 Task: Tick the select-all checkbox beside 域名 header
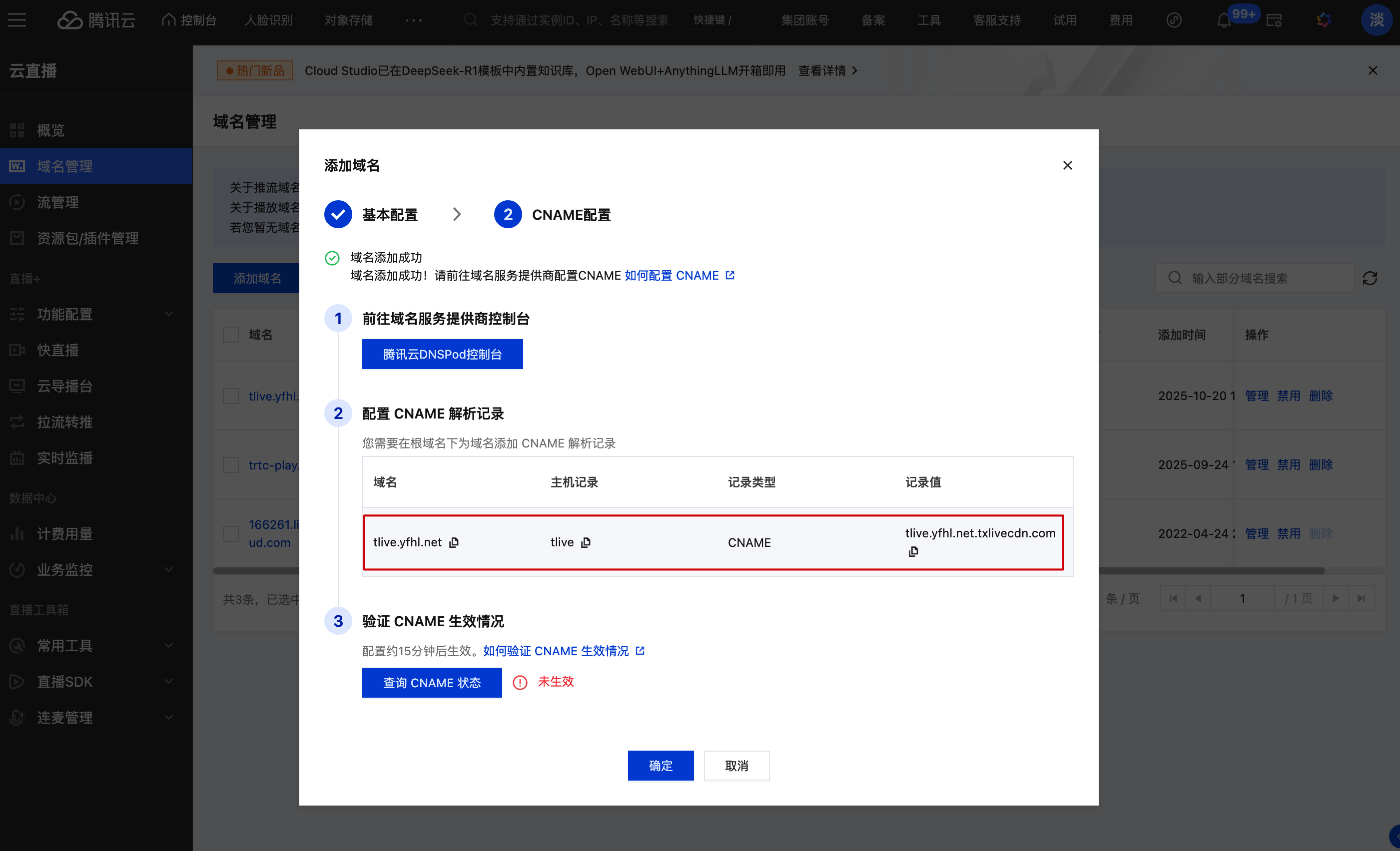tap(231, 335)
